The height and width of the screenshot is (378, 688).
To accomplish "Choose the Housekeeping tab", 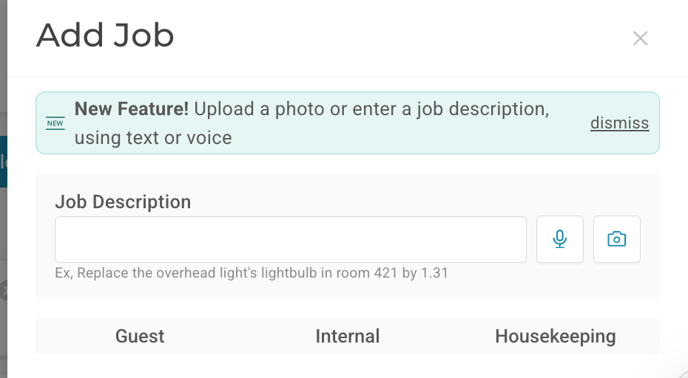I will pyautogui.click(x=555, y=336).
